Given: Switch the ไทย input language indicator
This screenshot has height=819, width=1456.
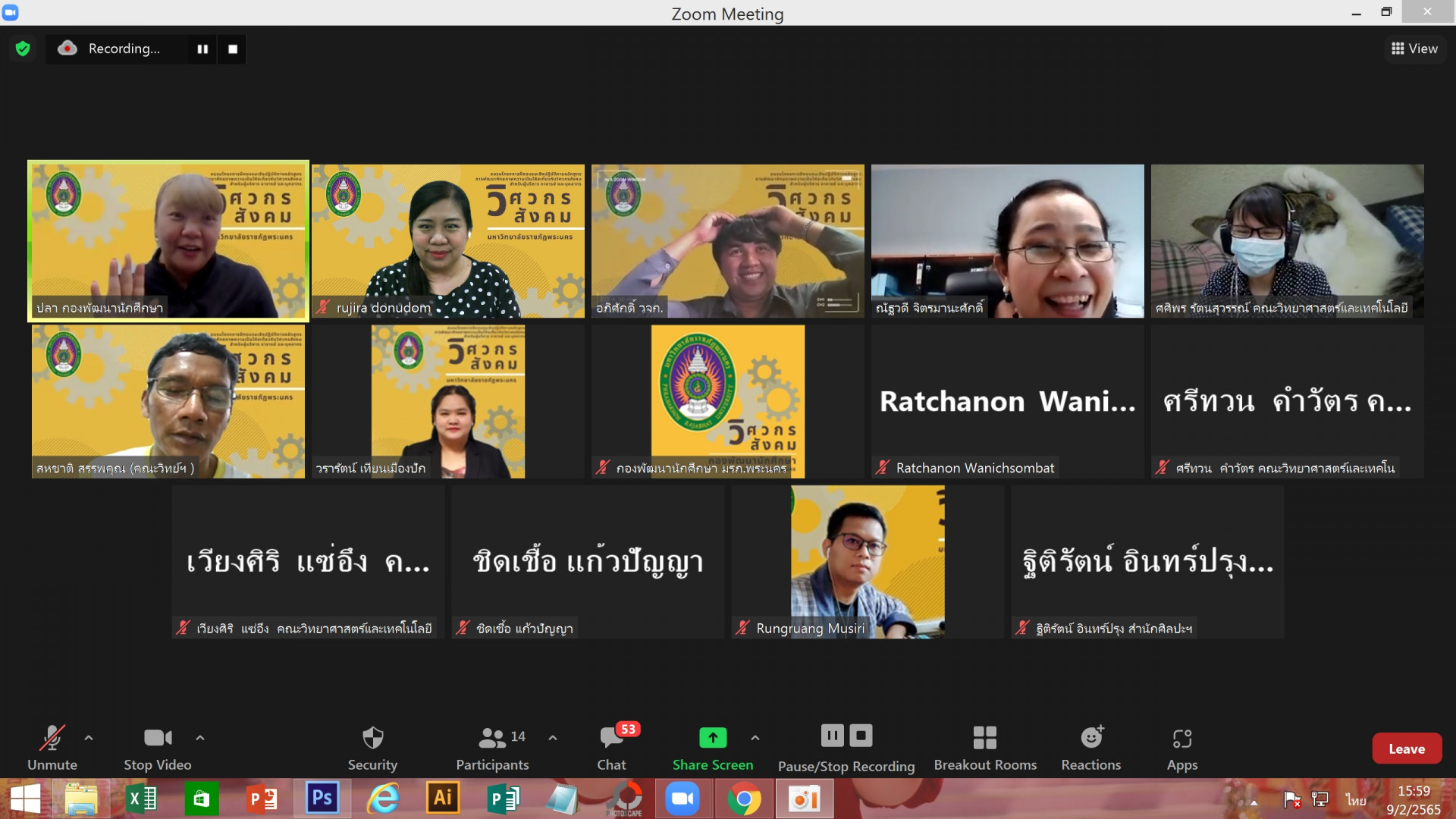Looking at the screenshot, I should (1356, 800).
